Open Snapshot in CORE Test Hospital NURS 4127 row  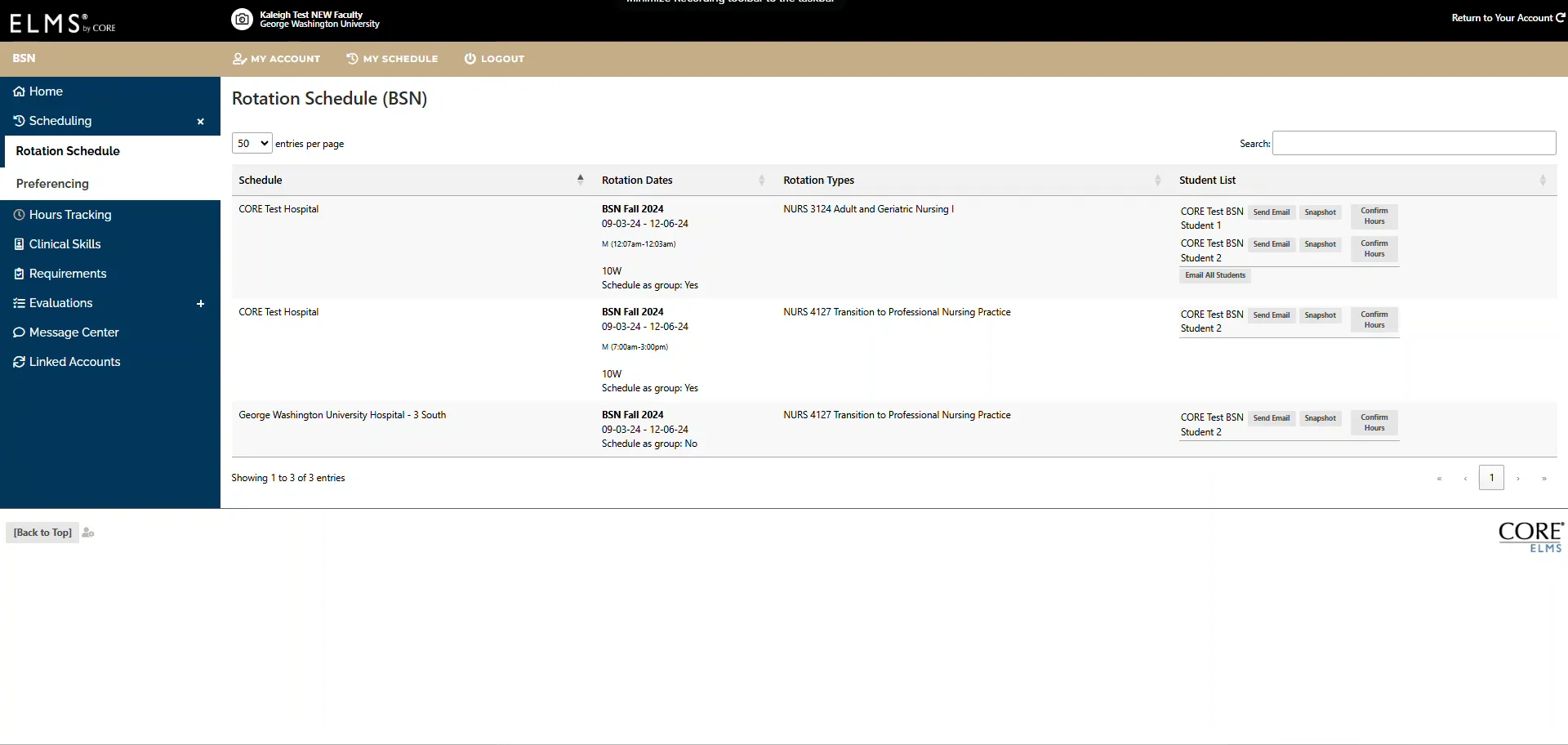click(x=1320, y=315)
